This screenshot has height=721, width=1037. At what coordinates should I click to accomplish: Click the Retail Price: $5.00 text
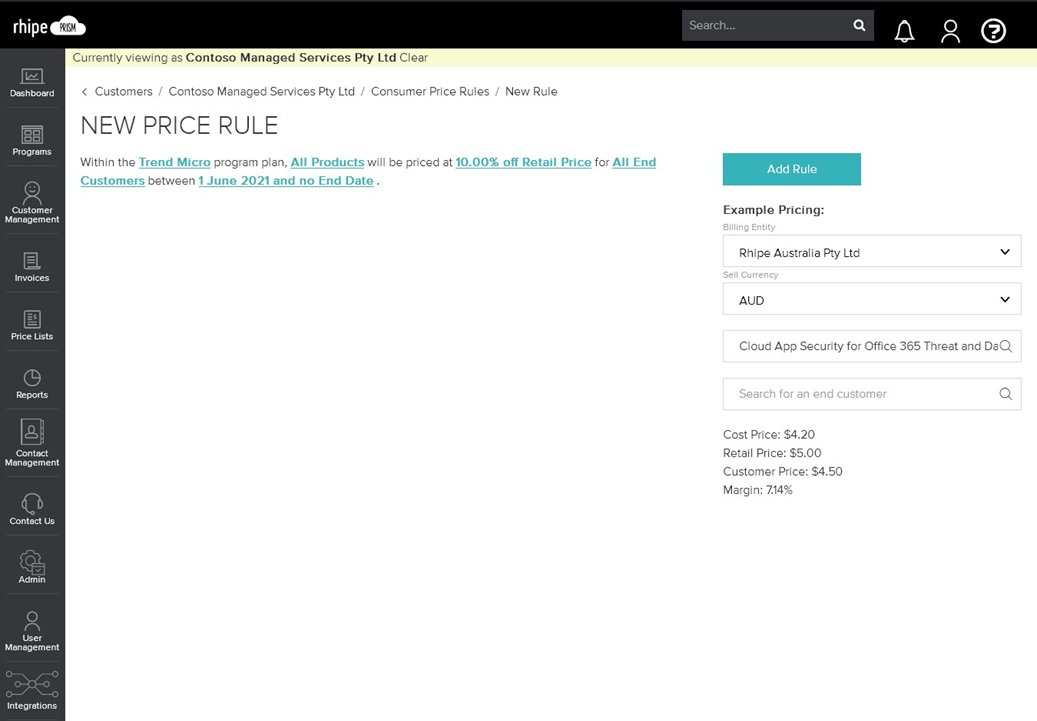tap(772, 453)
